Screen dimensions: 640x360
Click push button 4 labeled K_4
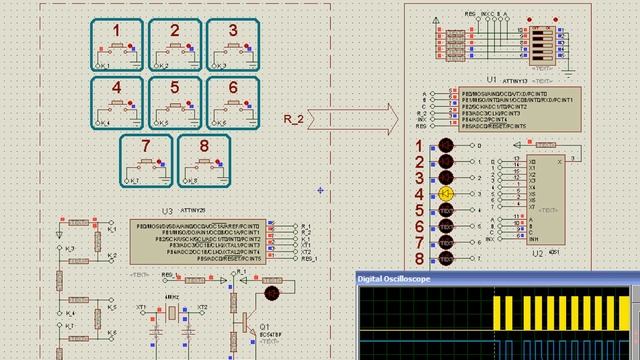[x=117, y=103]
